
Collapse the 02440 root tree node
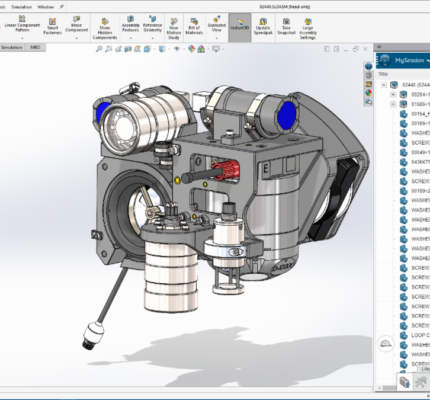click(x=384, y=85)
